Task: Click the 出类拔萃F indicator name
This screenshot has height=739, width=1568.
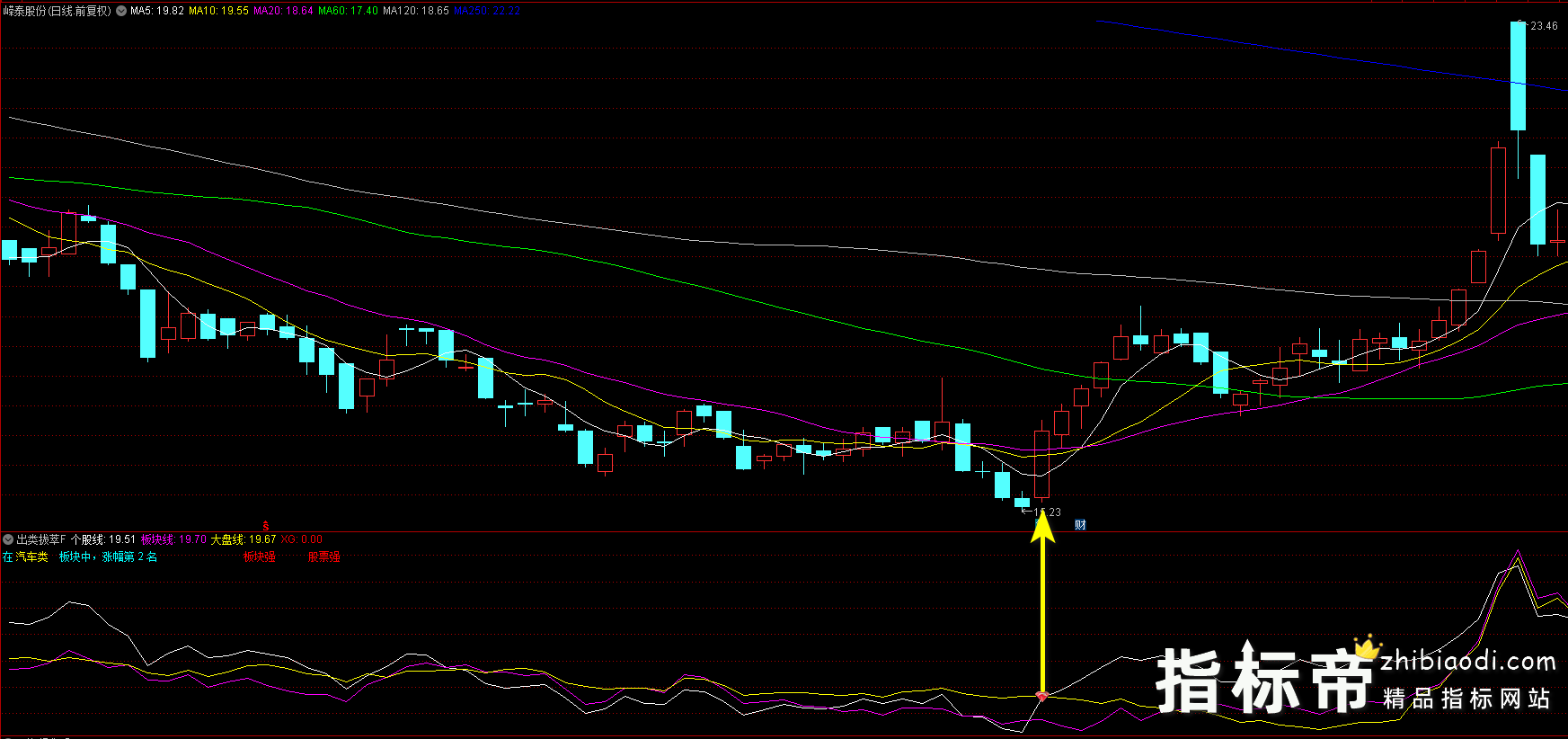Action: tap(41, 539)
